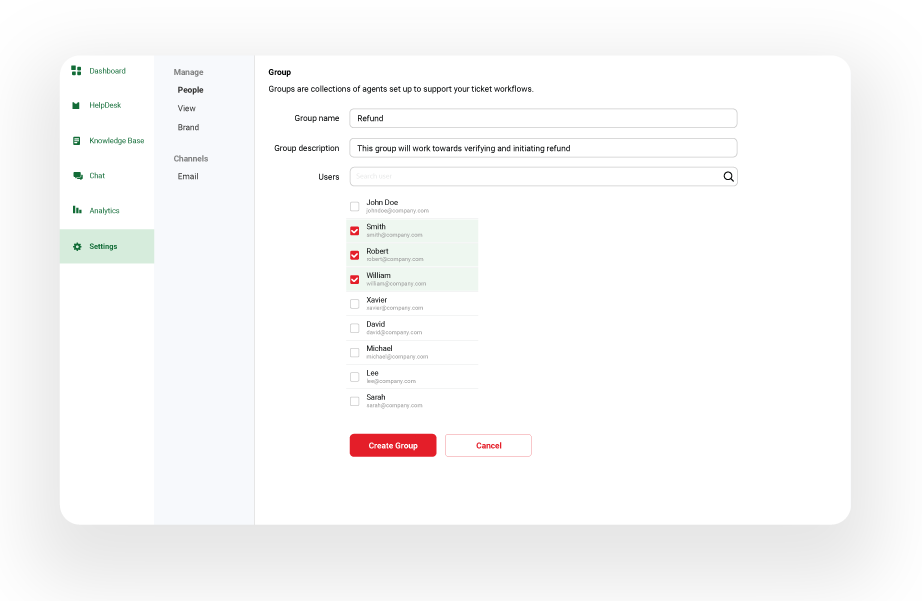Open Email under Channels
922x601 pixels.
click(188, 176)
